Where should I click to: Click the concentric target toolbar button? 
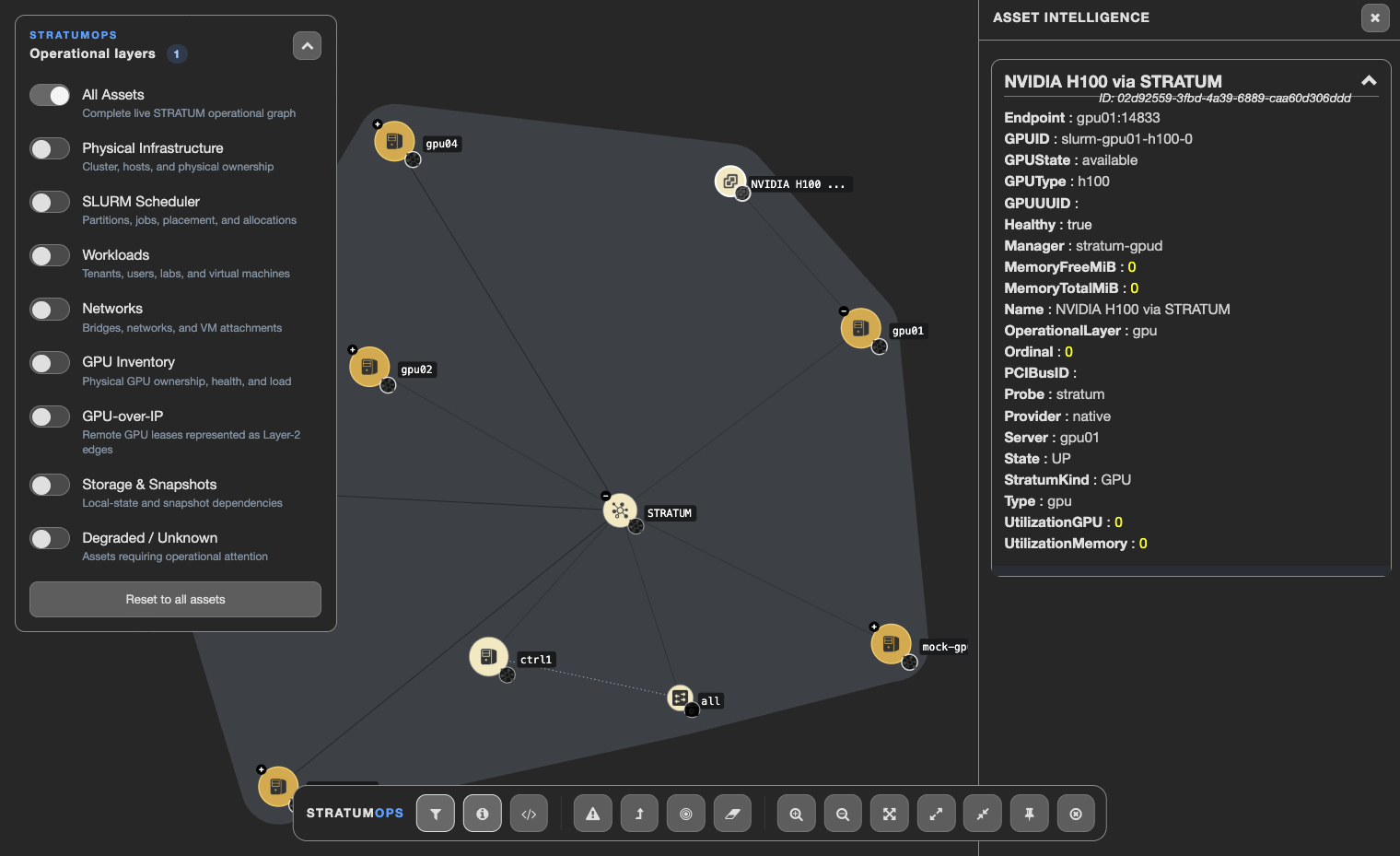(686, 814)
